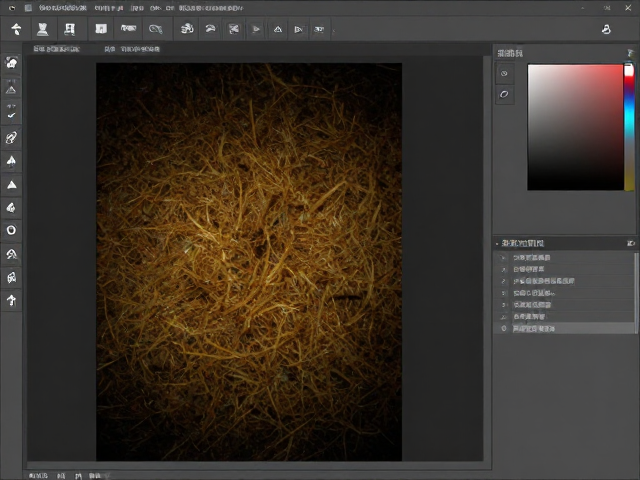Click the play triangle icon in top toolbar
Viewport: 640px width, 480px height.
point(256,29)
